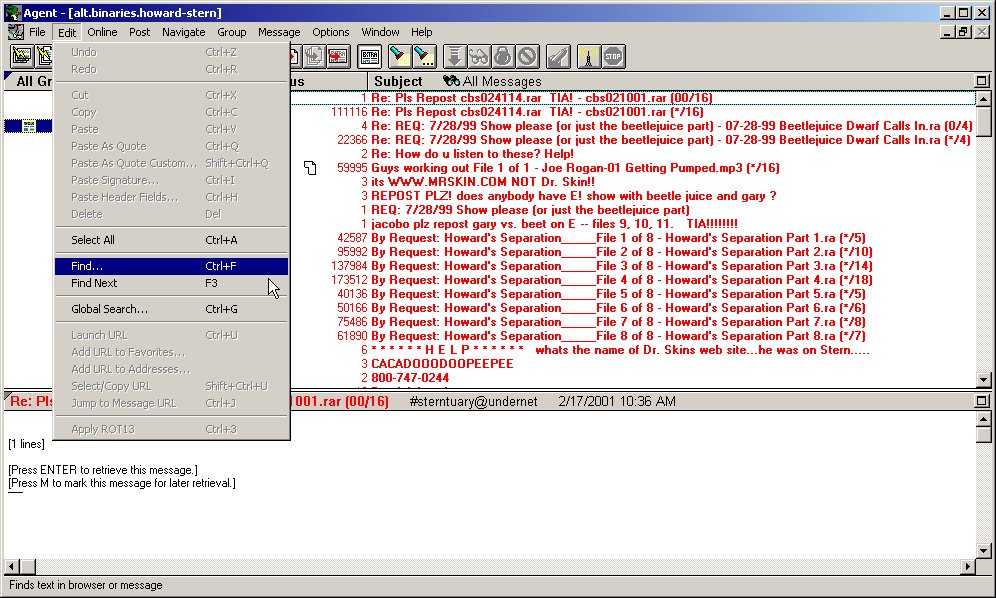996x598 pixels.
Task: Open the File menu
Action: tap(37, 32)
